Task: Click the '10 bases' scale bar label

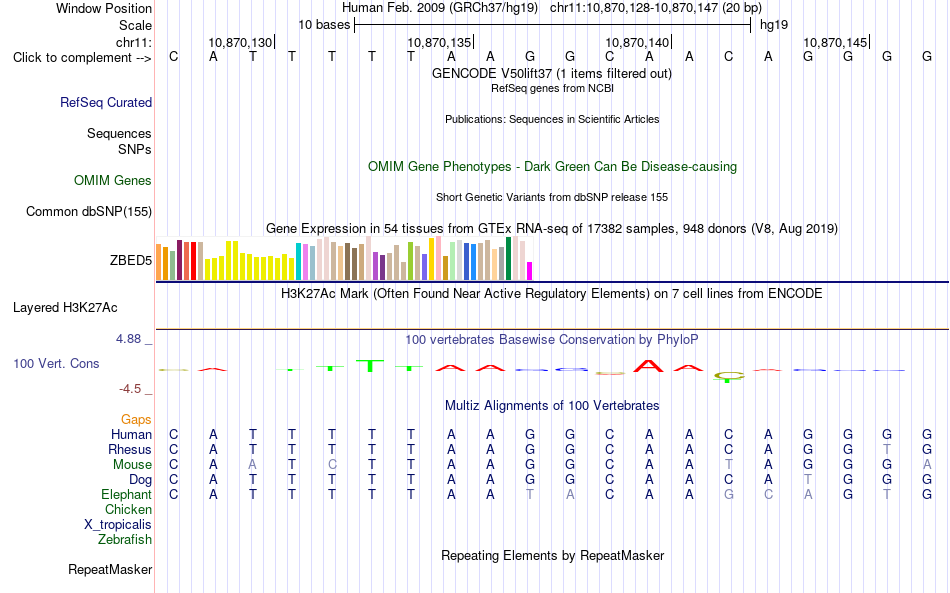Action: point(324,25)
